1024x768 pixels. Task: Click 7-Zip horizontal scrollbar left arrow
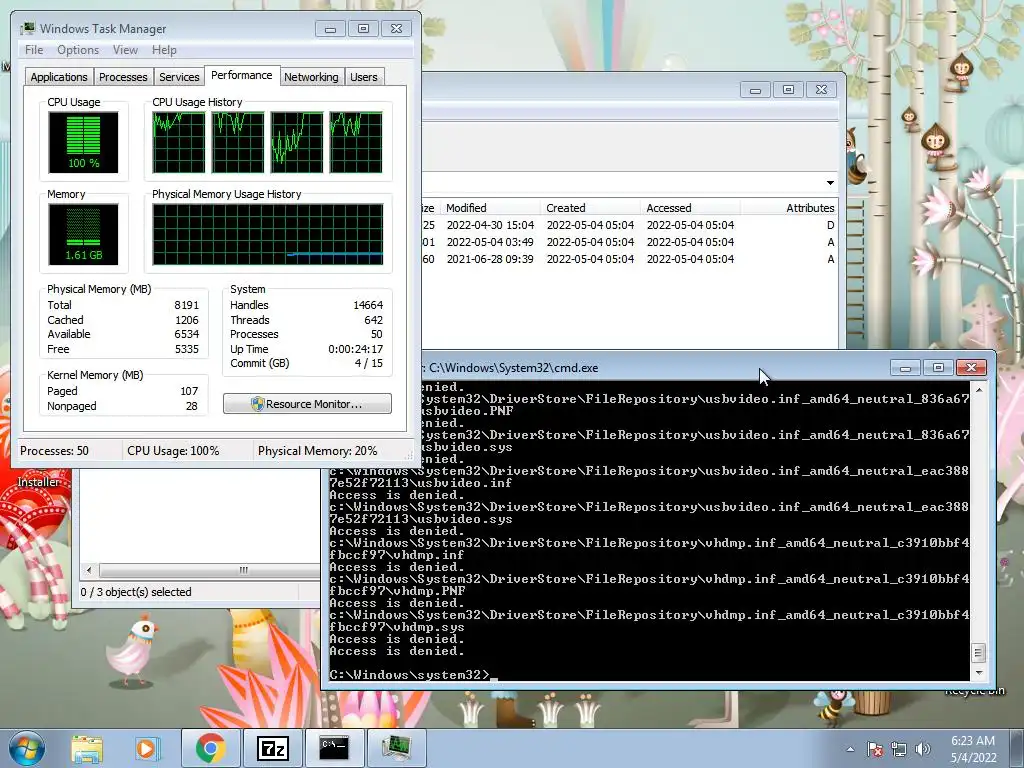pyautogui.click(x=89, y=570)
